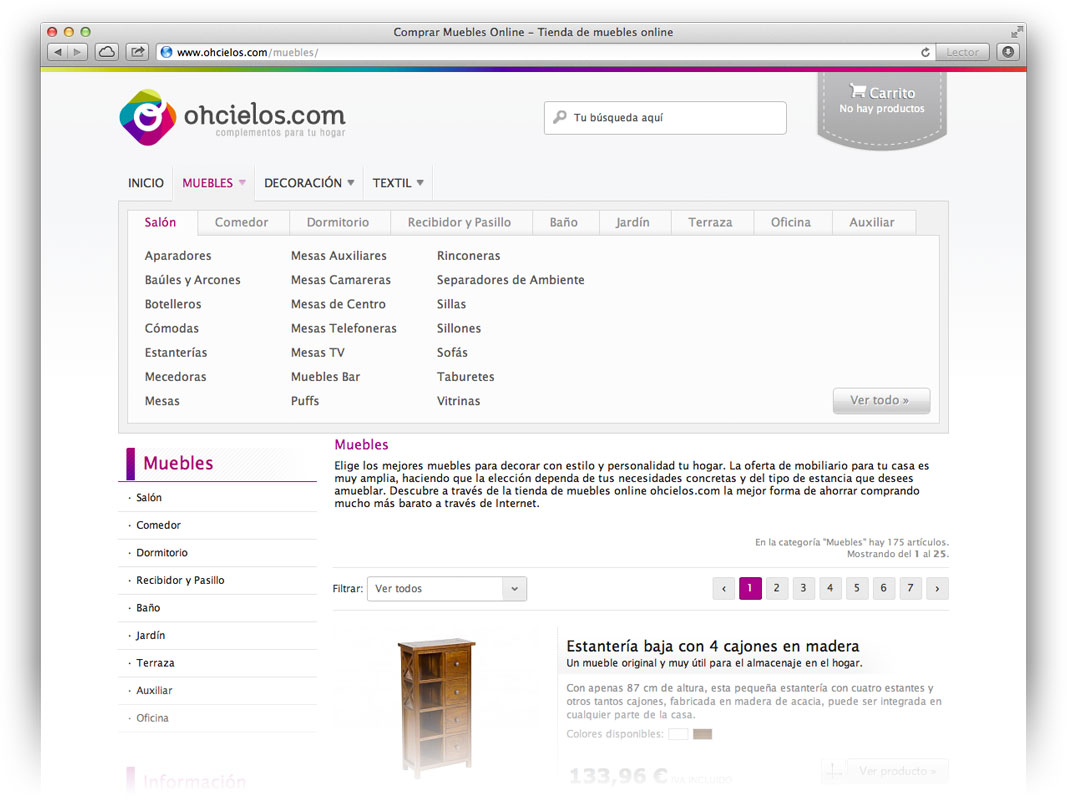
Task: Open the Mesas TV link
Action: tap(318, 352)
